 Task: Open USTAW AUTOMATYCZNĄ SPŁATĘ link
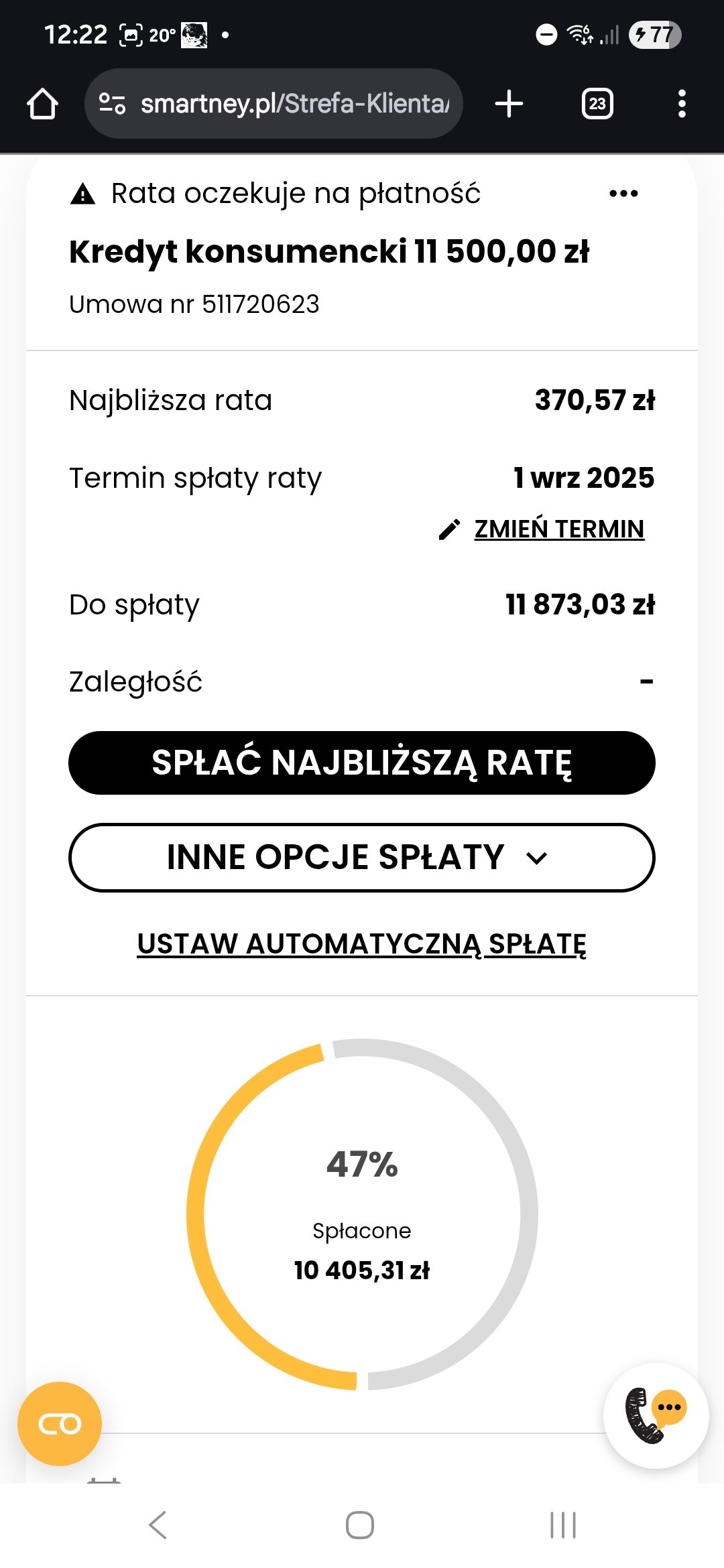point(362,944)
